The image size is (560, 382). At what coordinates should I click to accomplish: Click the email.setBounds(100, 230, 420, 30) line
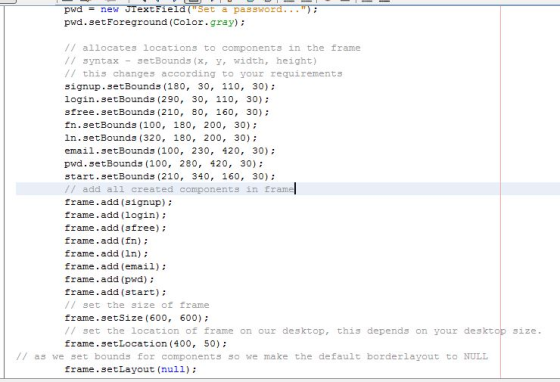[170, 151]
